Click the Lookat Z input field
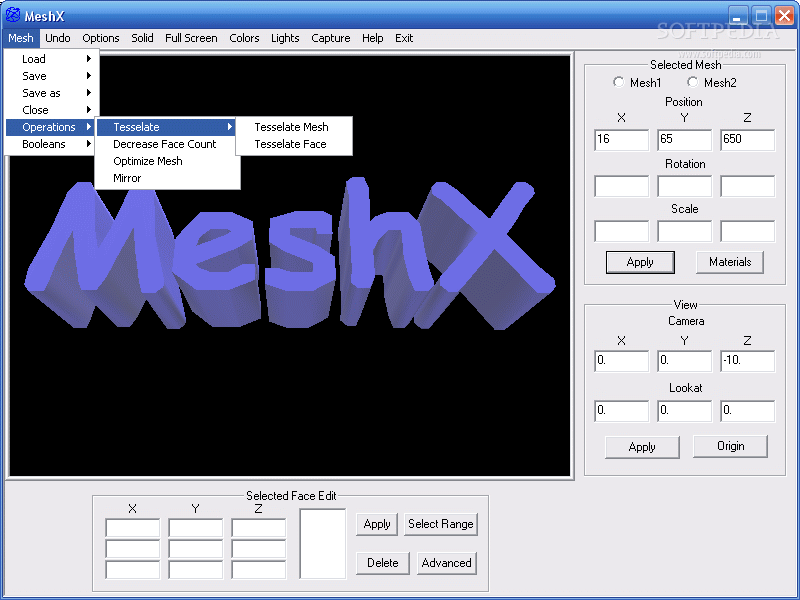This screenshot has height=600, width=800. (747, 411)
